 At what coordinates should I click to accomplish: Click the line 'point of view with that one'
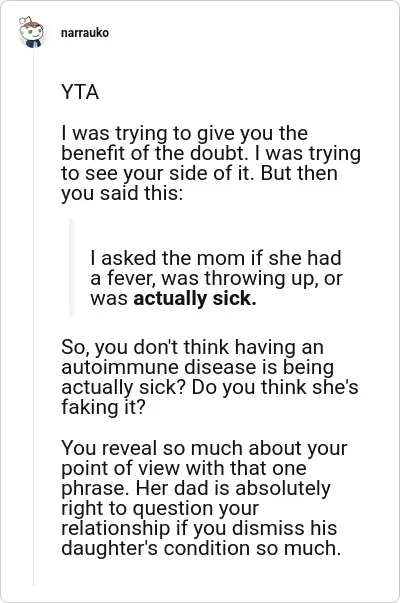pyautogui.click(x=184, y=468)
